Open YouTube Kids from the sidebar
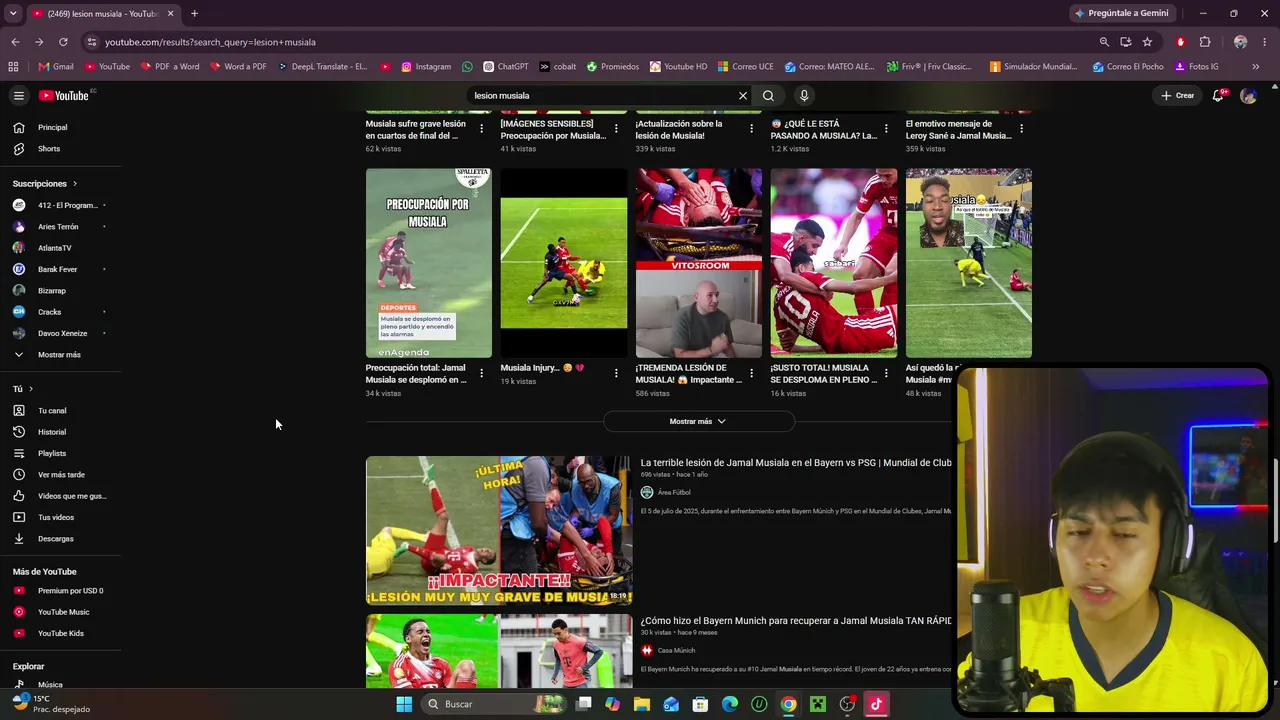Screen dimensions: 1280x720 61,633
